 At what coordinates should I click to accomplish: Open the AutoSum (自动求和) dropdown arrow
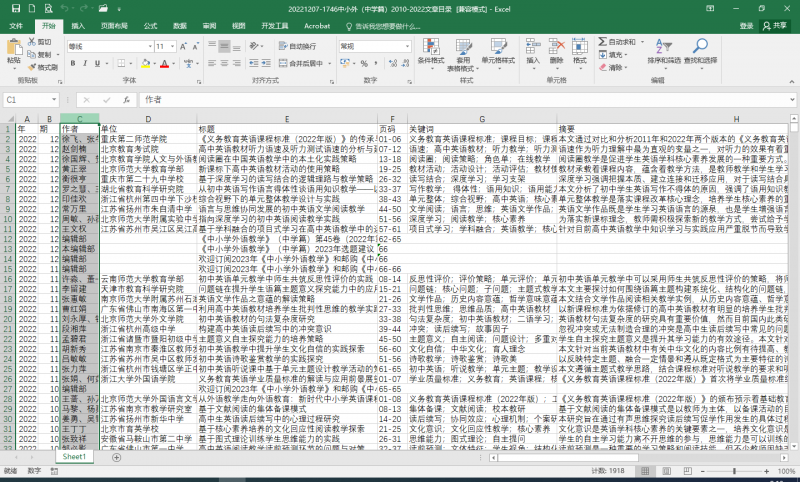[642, 42]
